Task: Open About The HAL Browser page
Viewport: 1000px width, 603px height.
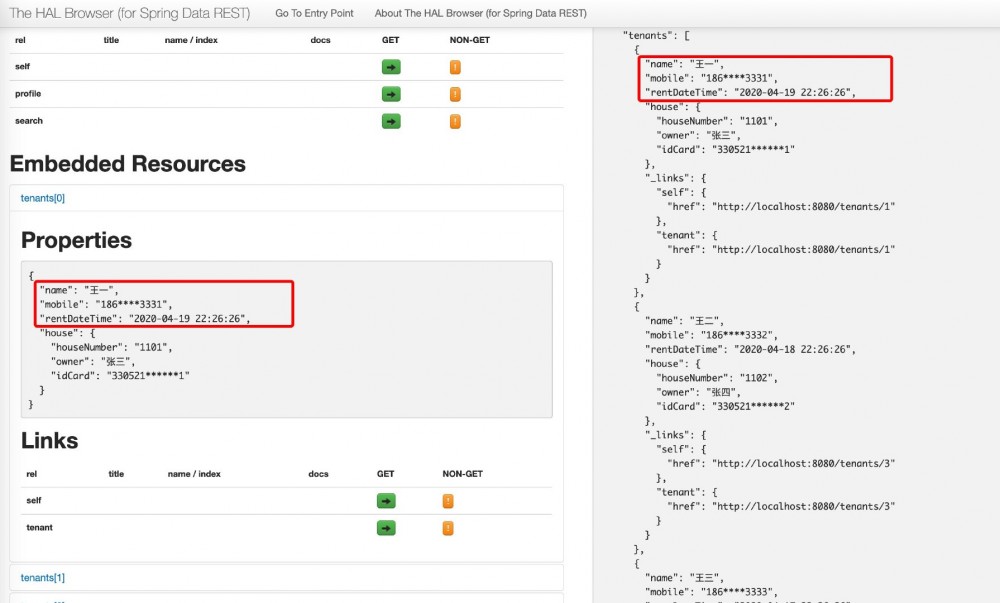Action: pyautogui.click(x=480, y=14)
